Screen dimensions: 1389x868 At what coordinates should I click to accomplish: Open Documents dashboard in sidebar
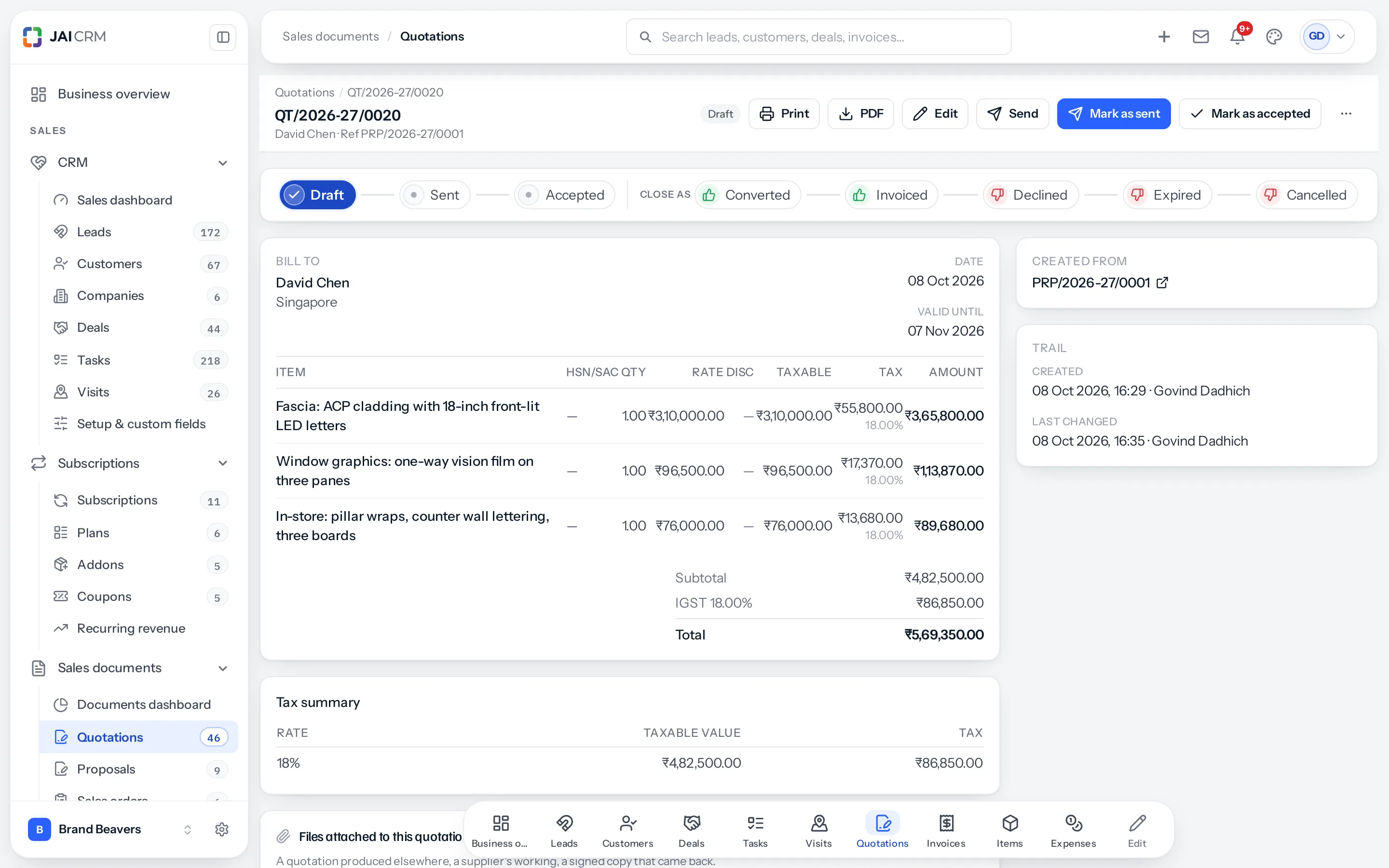tap(138, 705)
